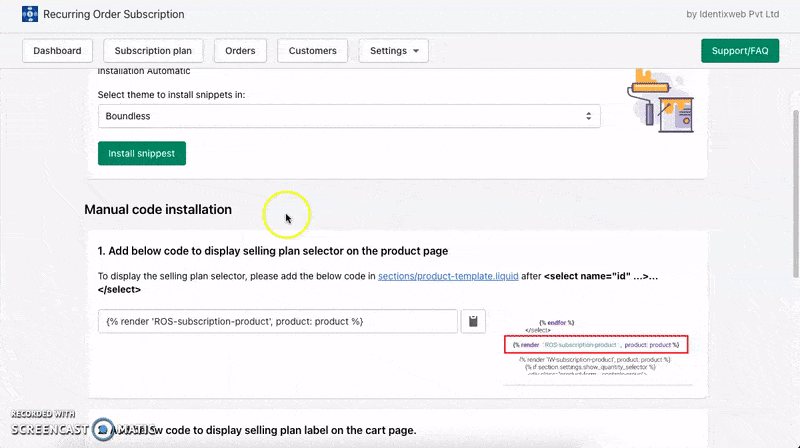Expand the Settings dropdown menu
Image resolution: width=800 pixels, height=448 pixels.
[x=393, y=51]
